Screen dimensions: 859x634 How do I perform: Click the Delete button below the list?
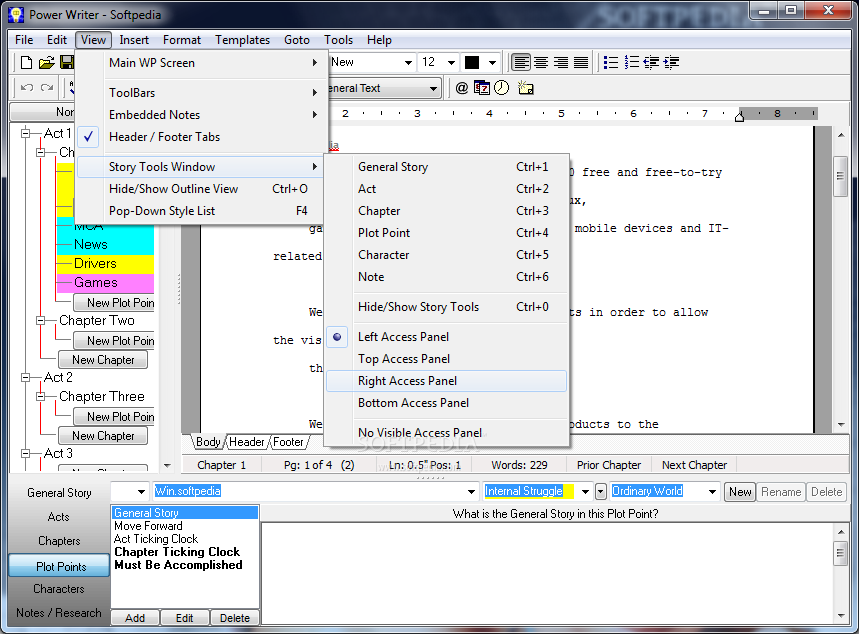235,618
